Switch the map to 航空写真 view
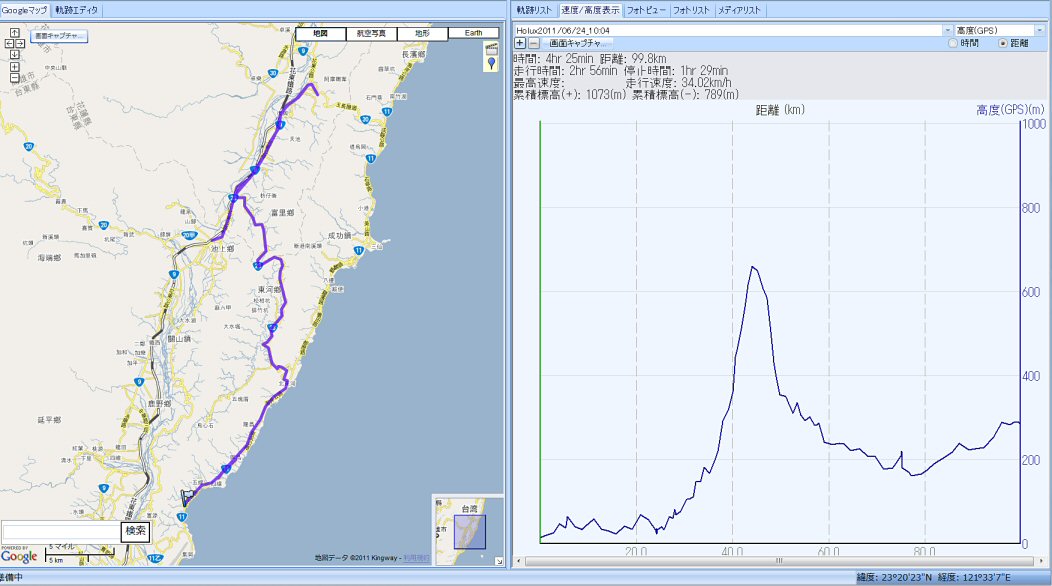The width and height of the screenshot is (1052, 586). coord(372,33)
